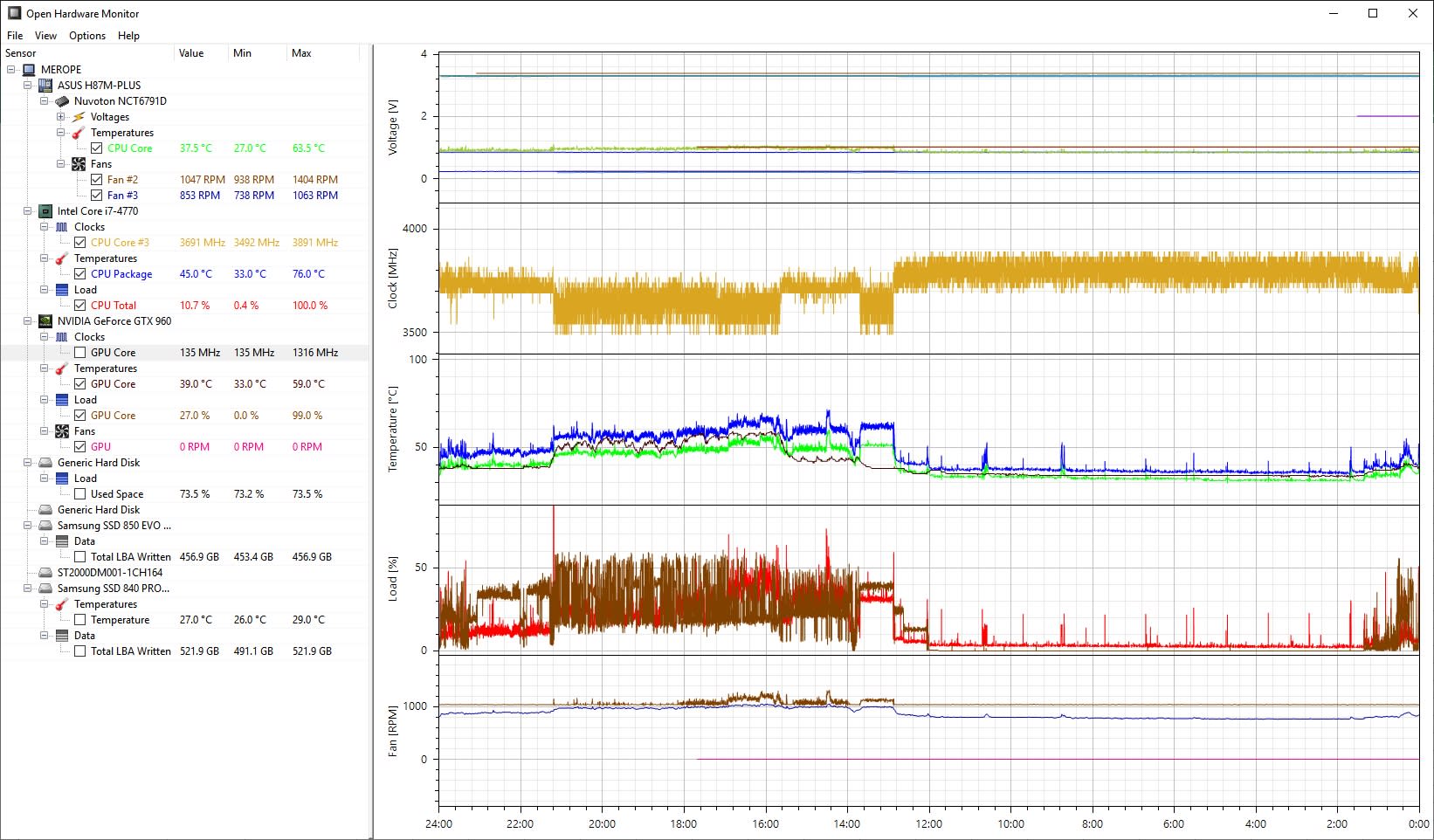
Task: Click the Clocks icon under Intel Core i7-4770
Action: tap(62, 227)
